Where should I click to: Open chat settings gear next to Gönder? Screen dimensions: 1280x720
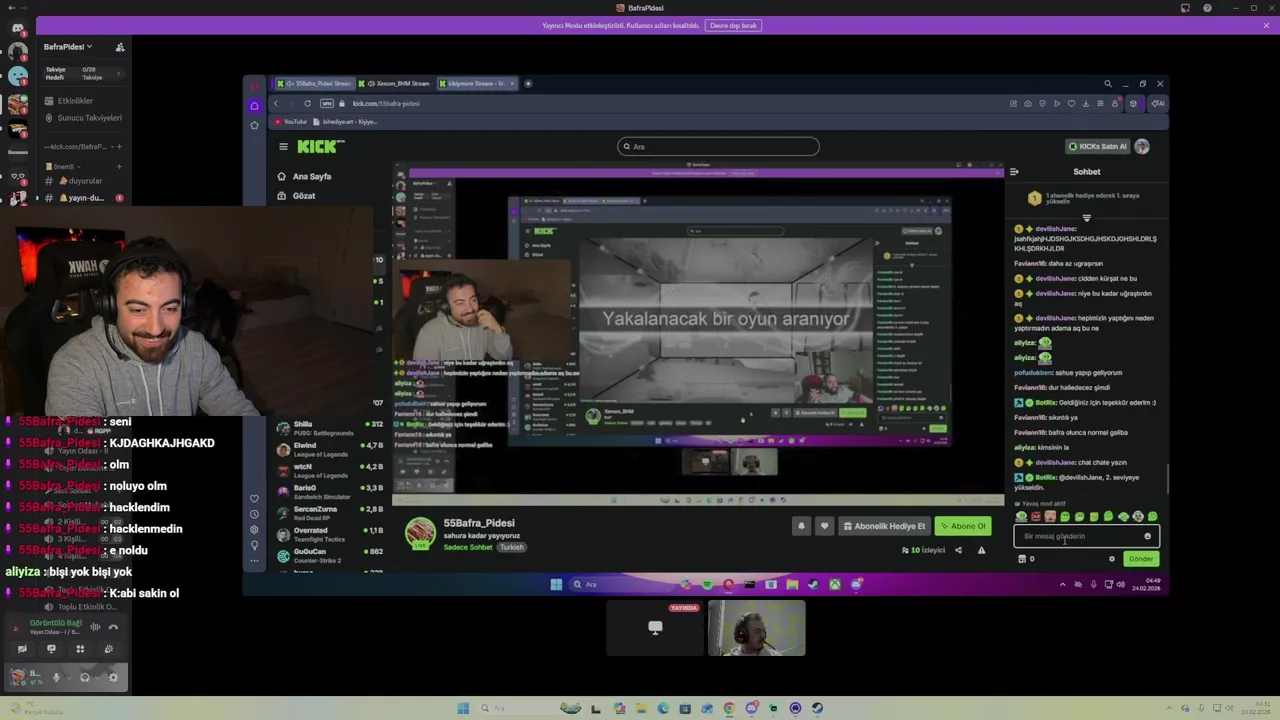(x=1112, y=559)
